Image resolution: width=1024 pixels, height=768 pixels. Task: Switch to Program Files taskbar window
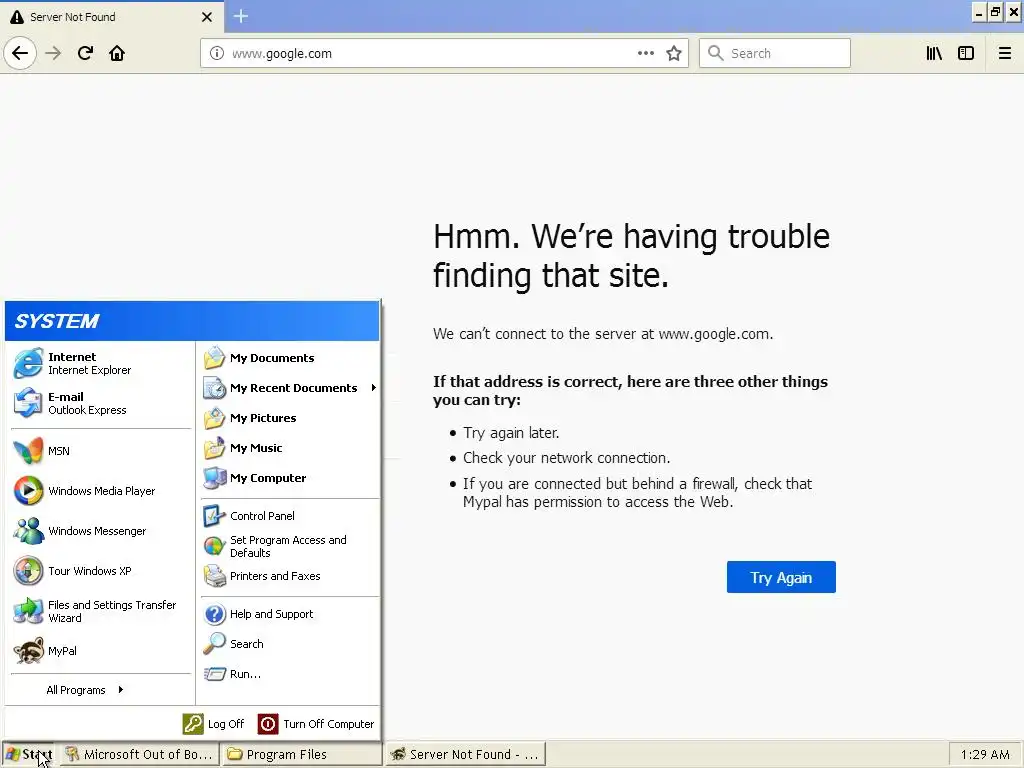(x=302, y=754)
